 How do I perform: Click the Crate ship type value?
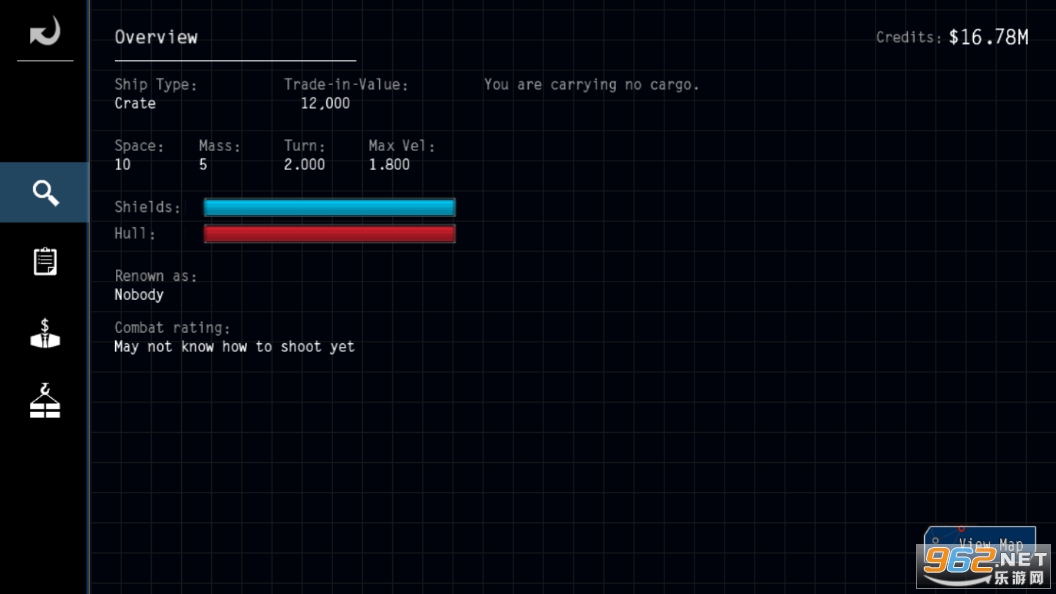click(135, 103)
